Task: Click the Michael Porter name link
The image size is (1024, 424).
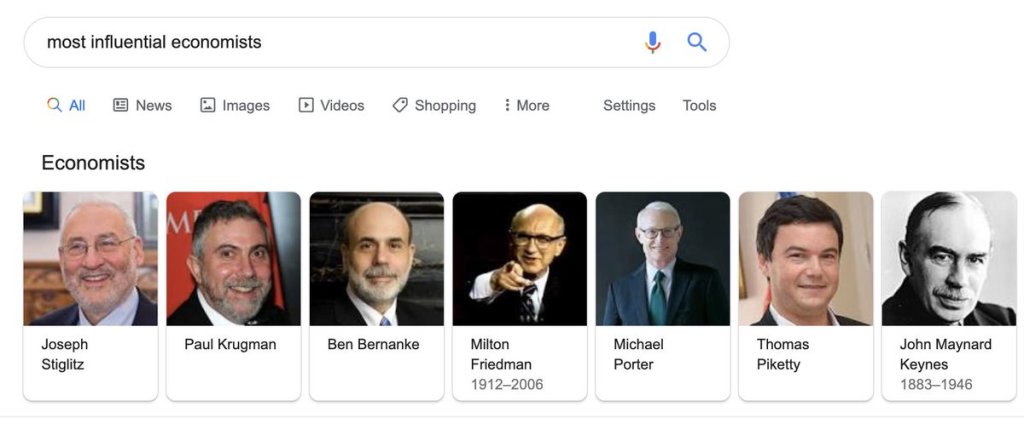Action: click(x=638, y=354)
